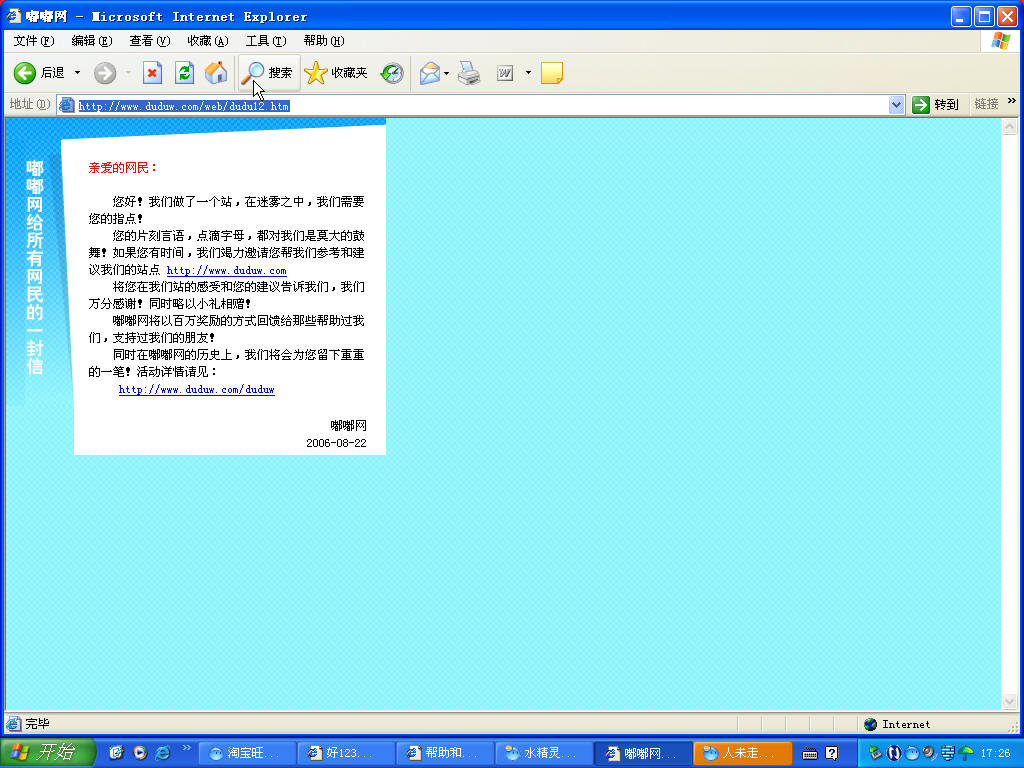
Task: Switch to the 帮助和... taskbar window
Action: (x=445, y=753)
